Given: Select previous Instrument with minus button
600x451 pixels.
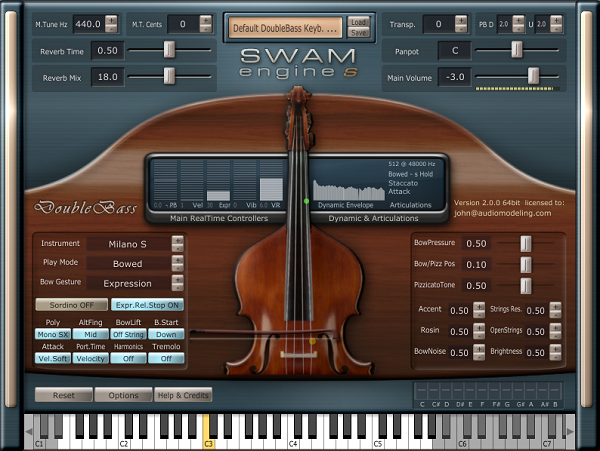Looking at the screenshot, I should [x=178, y=248].
